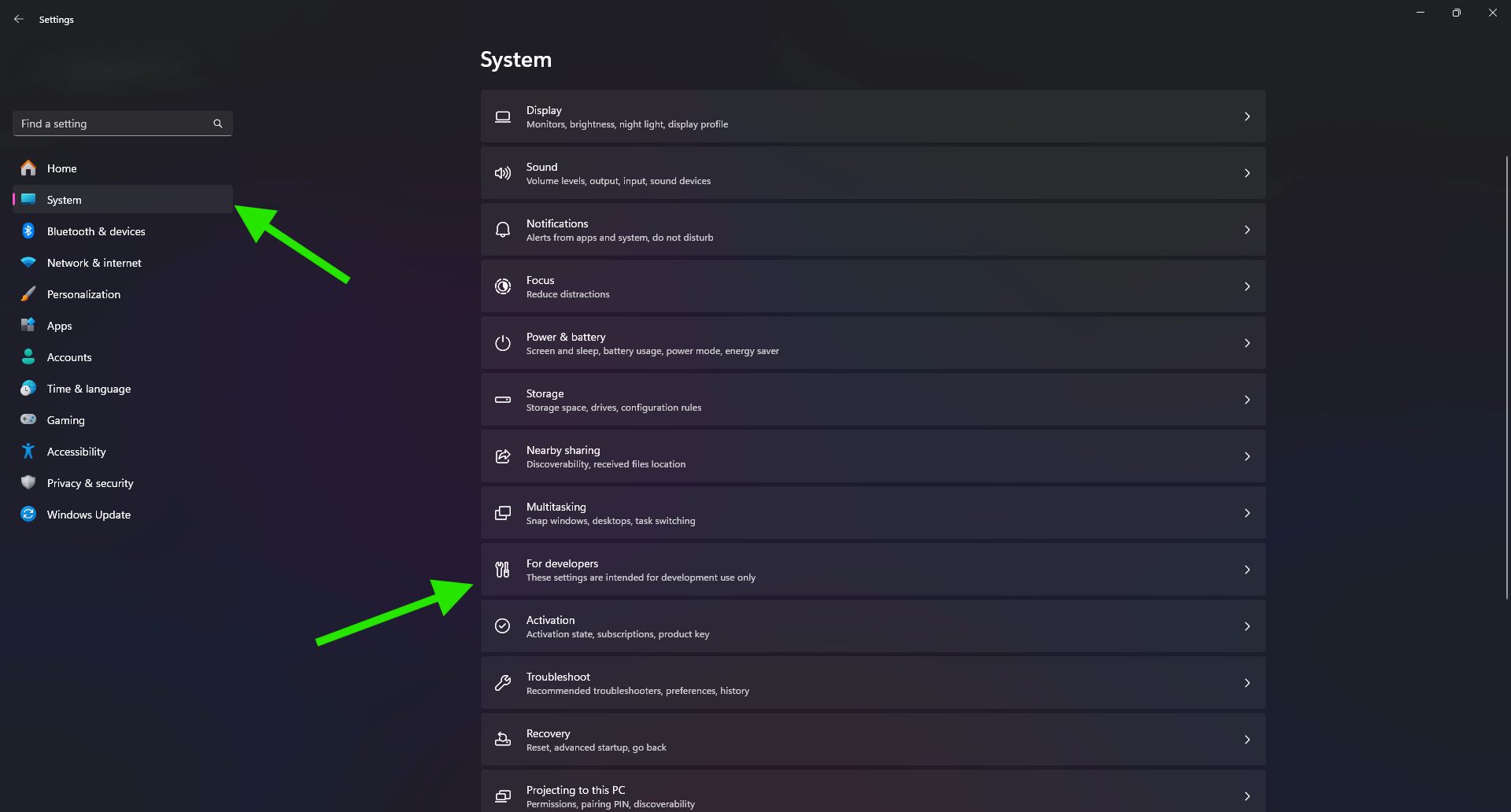Click the Windows Update refresh icon
1511x812 pixels.
pos(28,514)
